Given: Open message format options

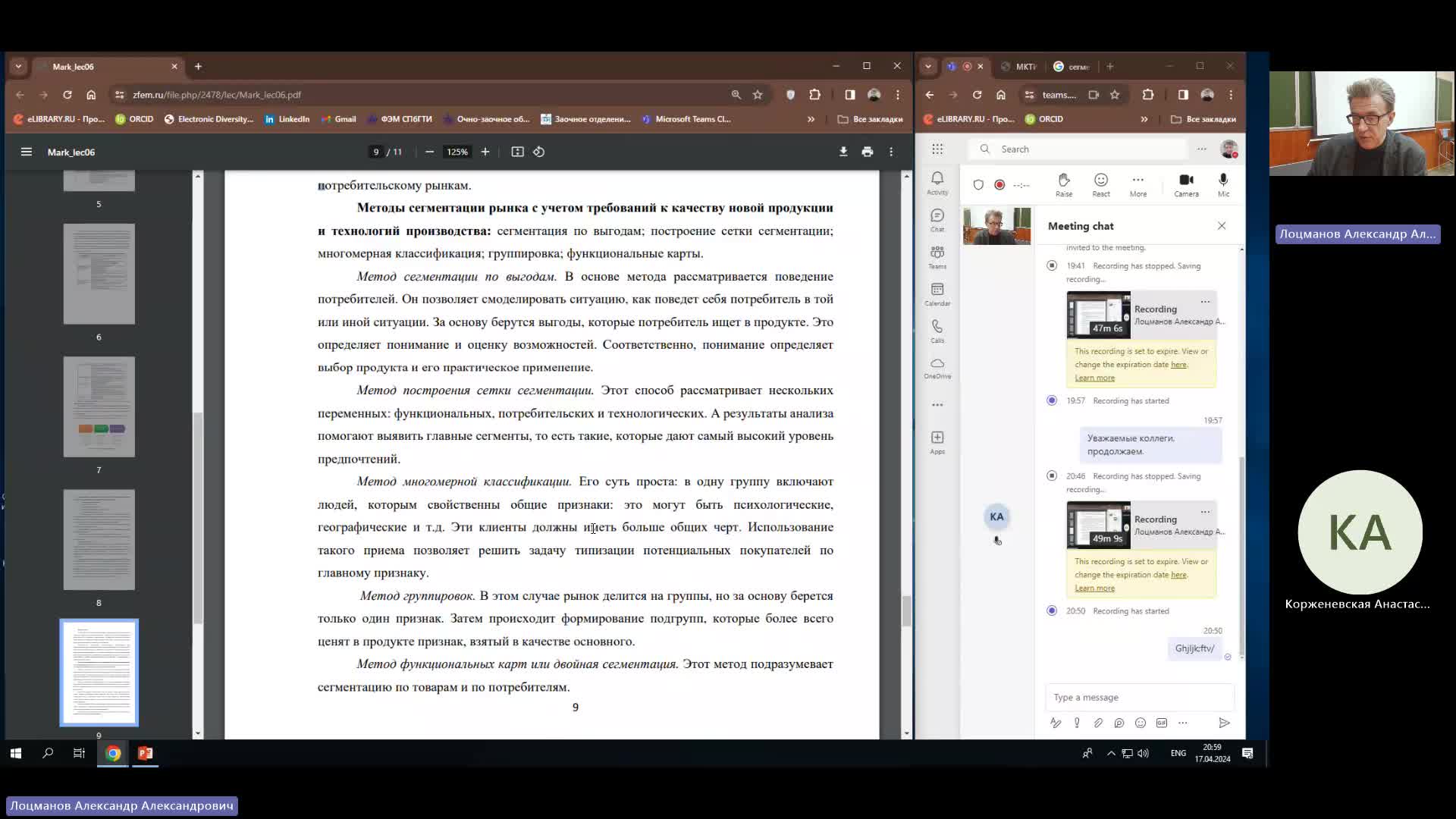Looking at the screenshot, I should 1056,723.
